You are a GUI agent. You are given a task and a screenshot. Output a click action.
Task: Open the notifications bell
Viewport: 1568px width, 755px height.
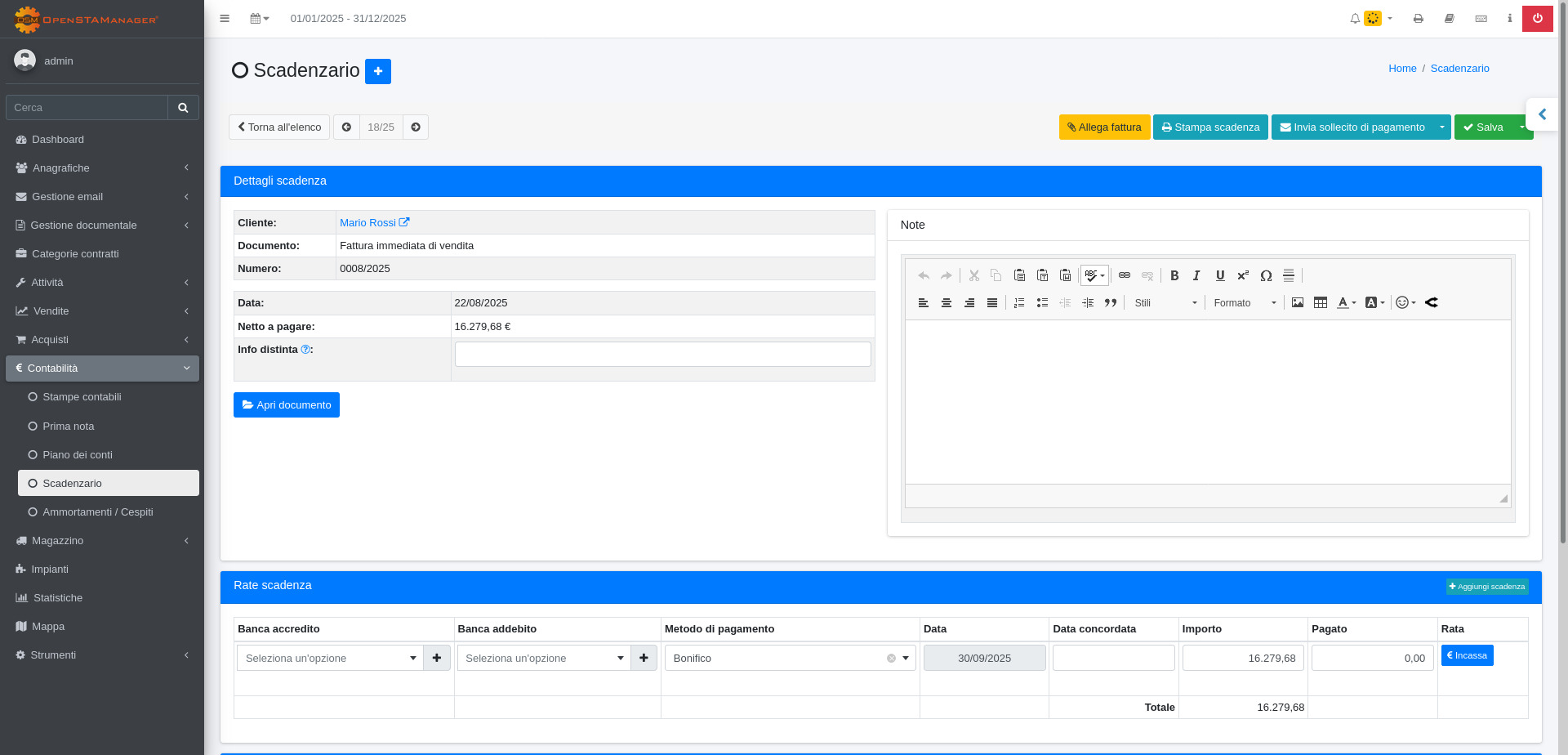[x=1355, y=18]
